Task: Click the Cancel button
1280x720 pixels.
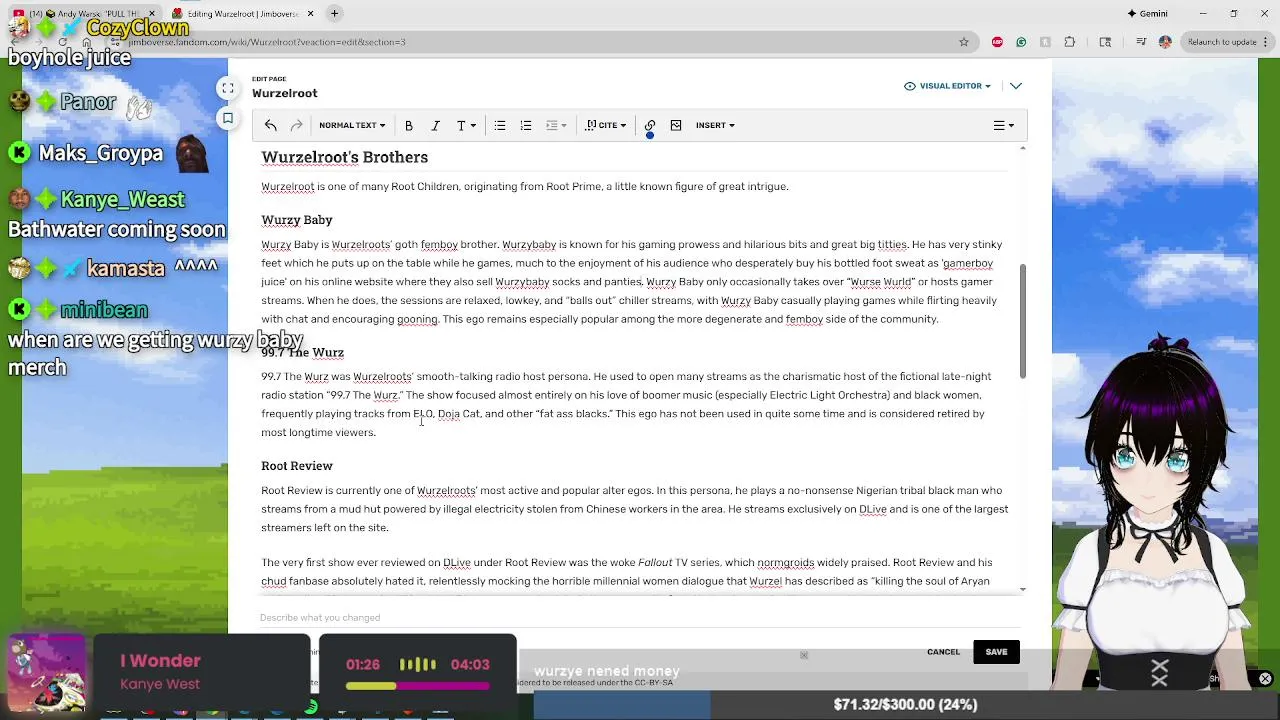Action: coord(943,652)
